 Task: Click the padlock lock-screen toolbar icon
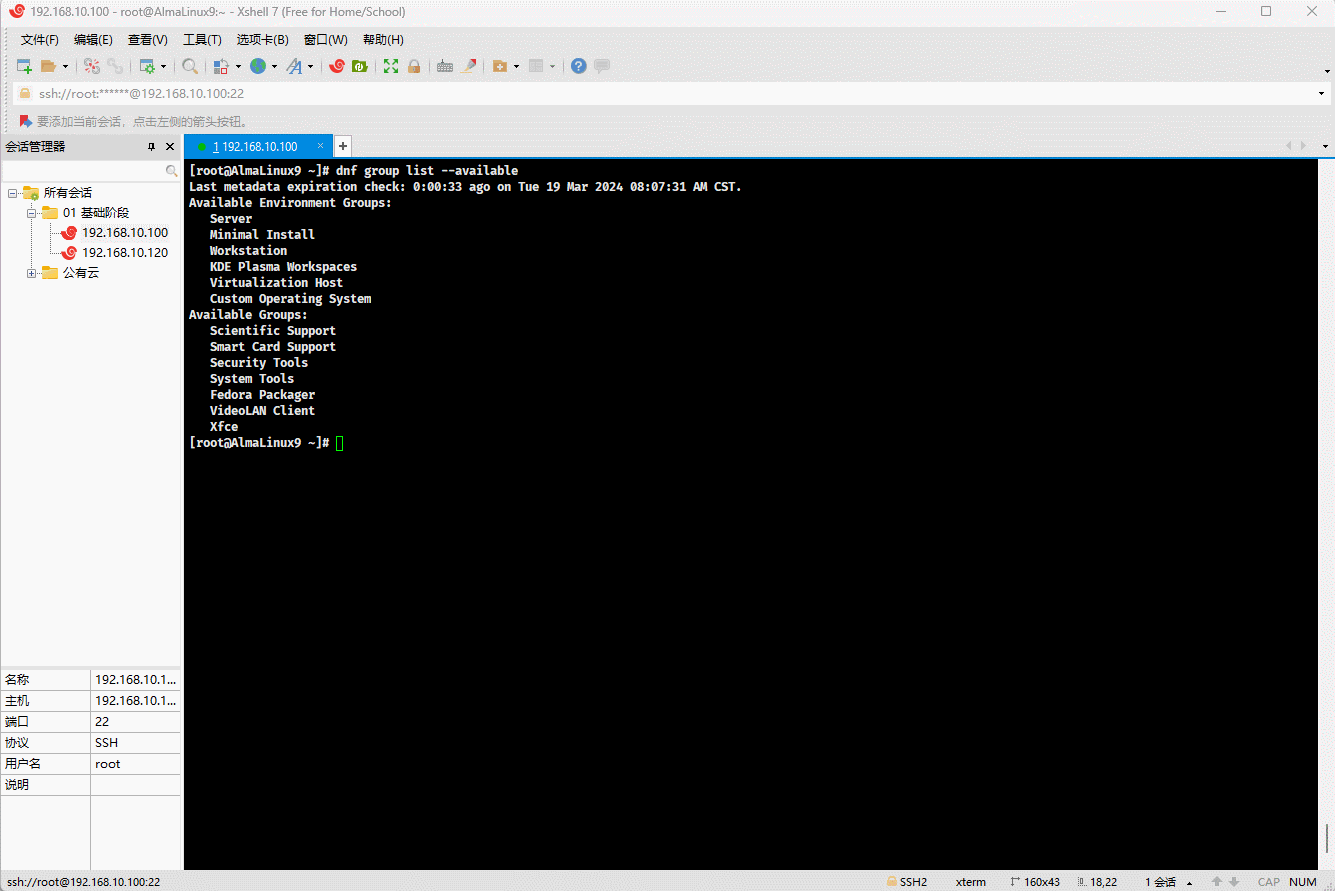coord(414,66)
